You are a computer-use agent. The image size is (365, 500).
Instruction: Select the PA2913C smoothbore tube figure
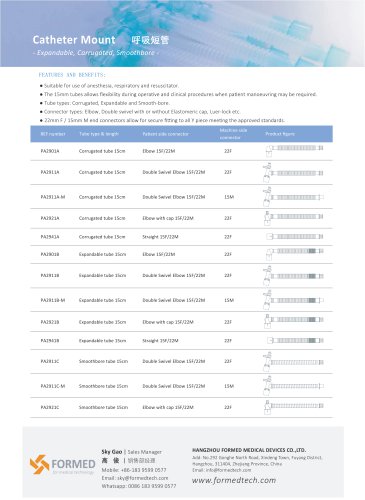[x=293, y=361]
